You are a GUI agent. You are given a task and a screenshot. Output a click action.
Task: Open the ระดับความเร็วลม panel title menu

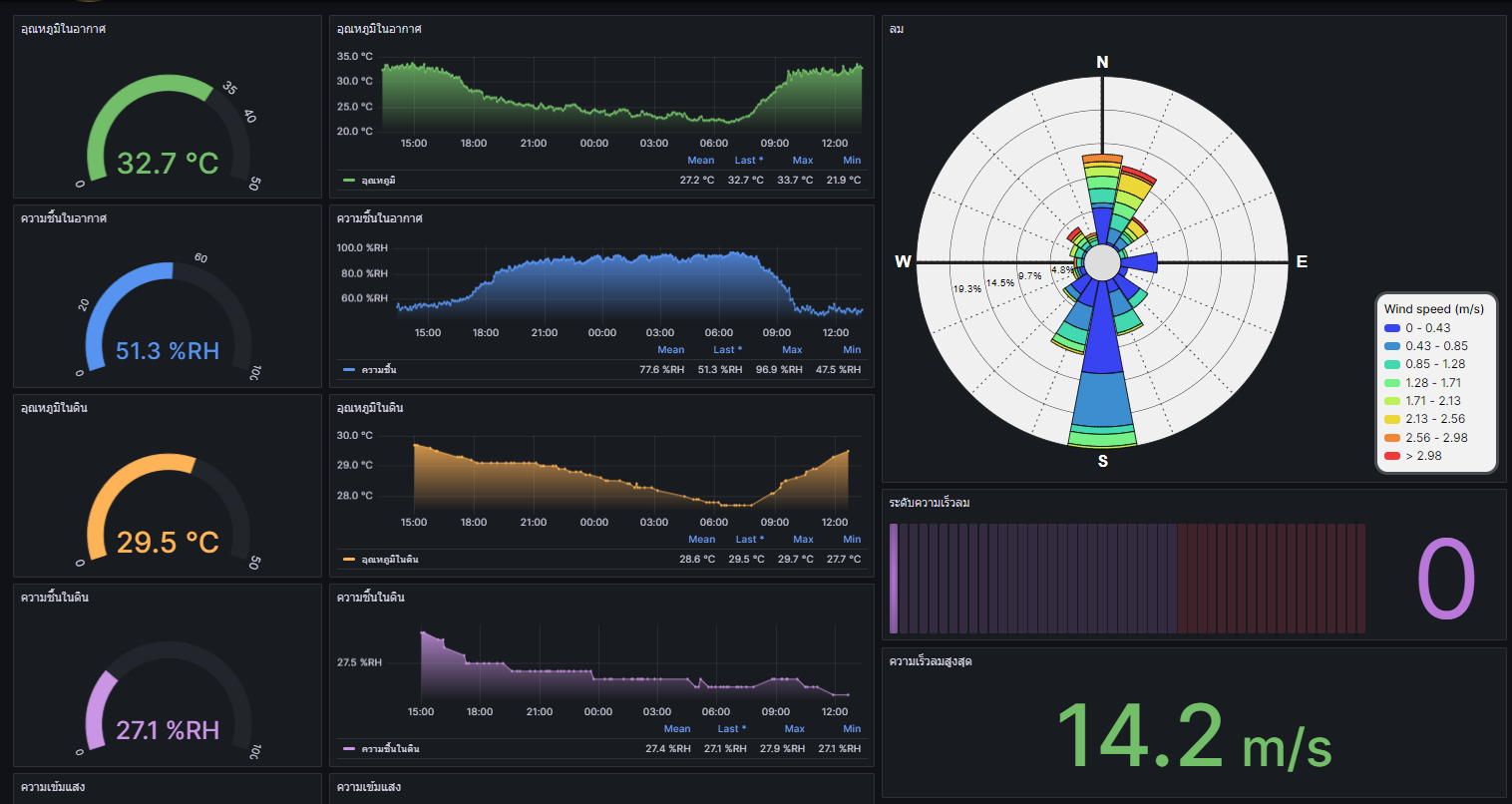[929, 503]
